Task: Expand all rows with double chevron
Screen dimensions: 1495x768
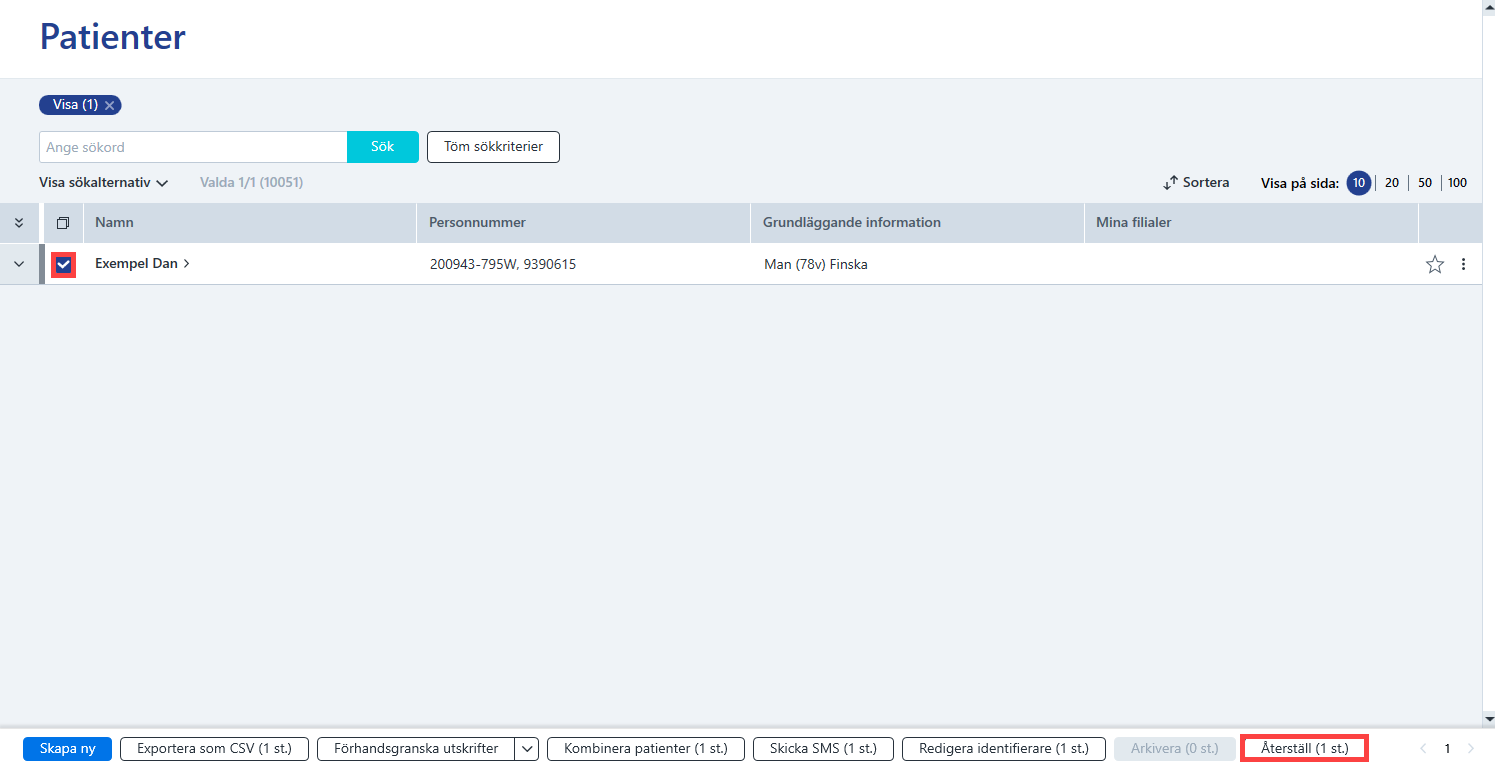Action: click(19, 222)
